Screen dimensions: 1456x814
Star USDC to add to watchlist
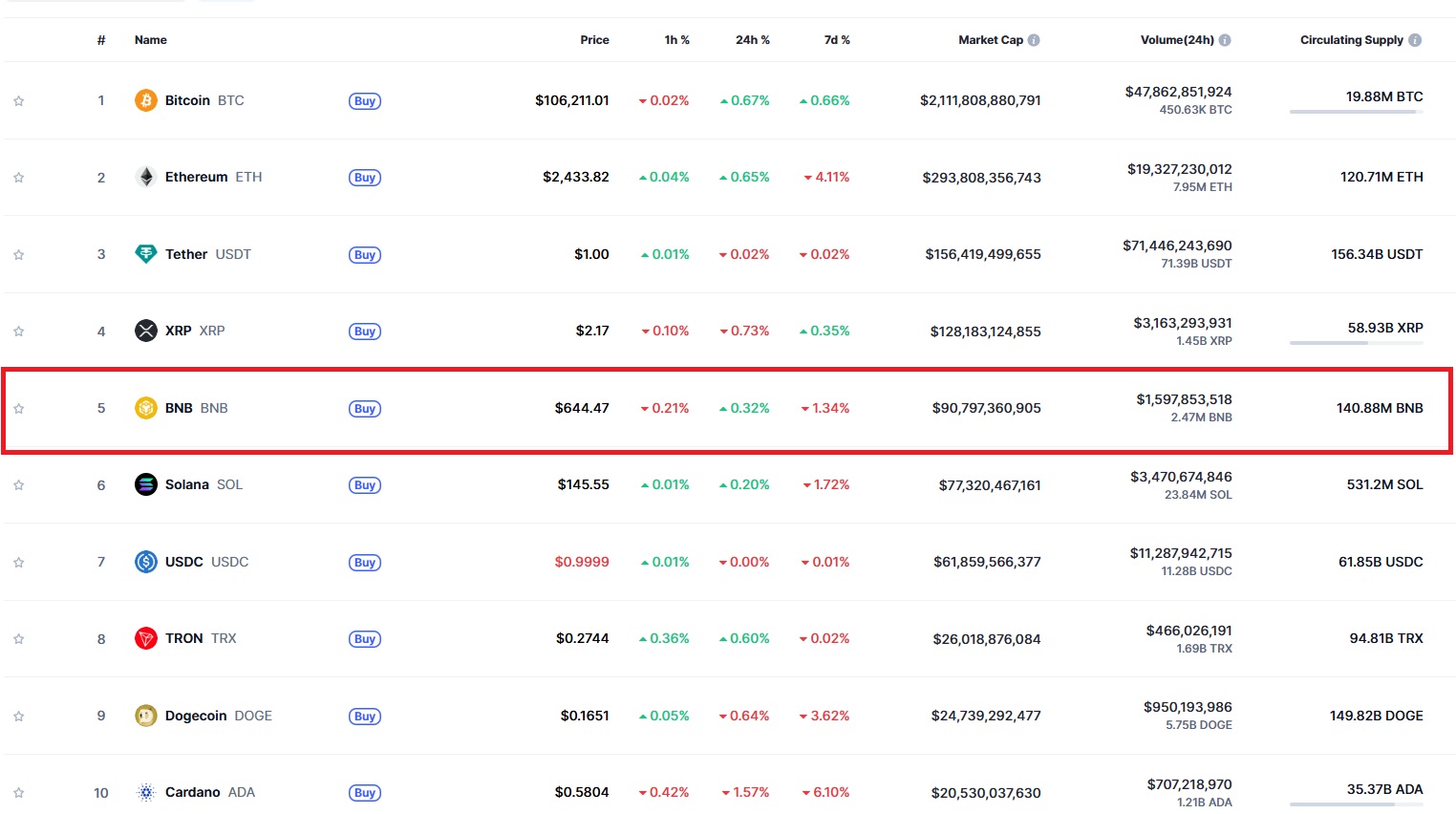(18, 562)
